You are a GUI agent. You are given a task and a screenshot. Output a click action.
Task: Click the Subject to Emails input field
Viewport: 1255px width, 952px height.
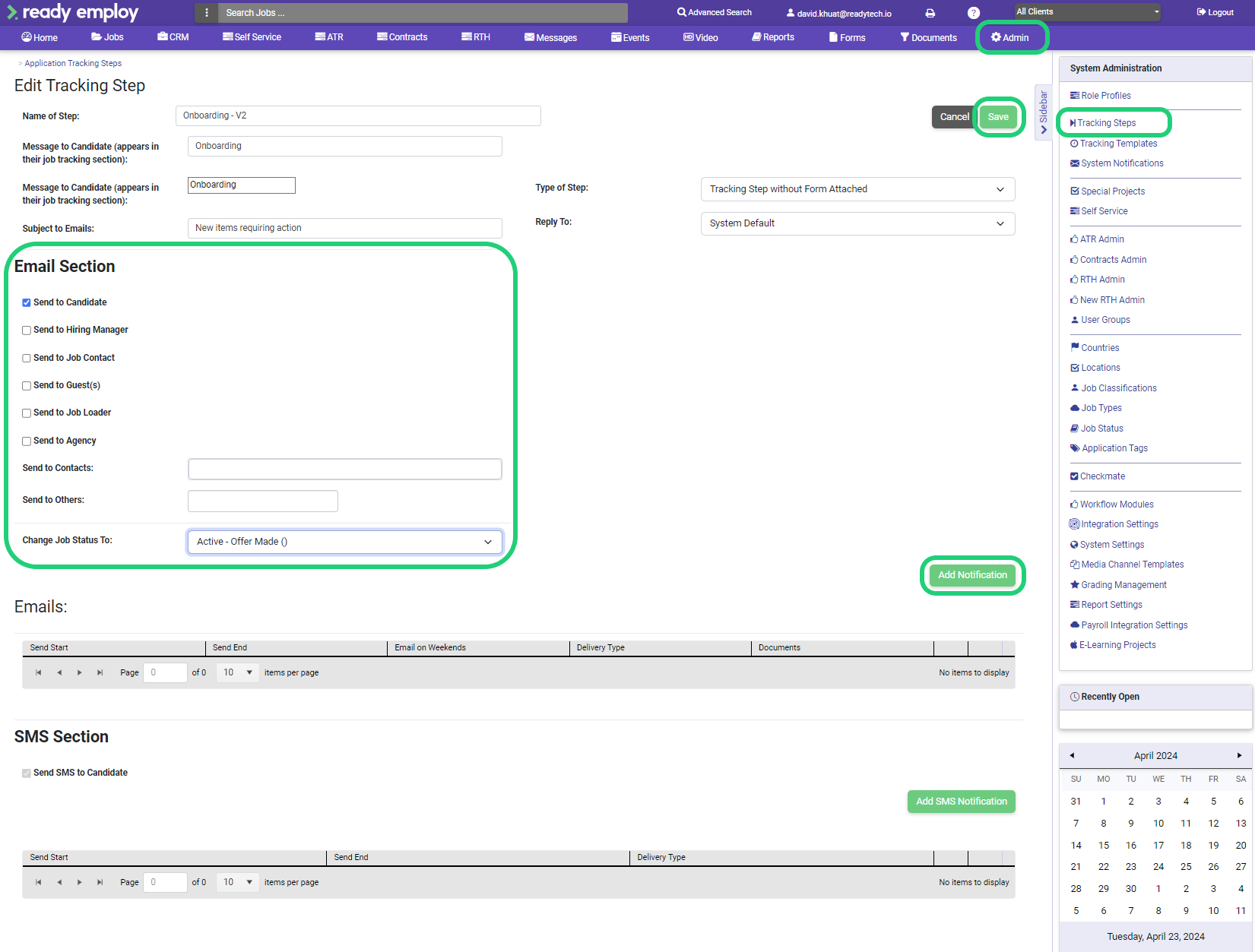click(344, 228)
